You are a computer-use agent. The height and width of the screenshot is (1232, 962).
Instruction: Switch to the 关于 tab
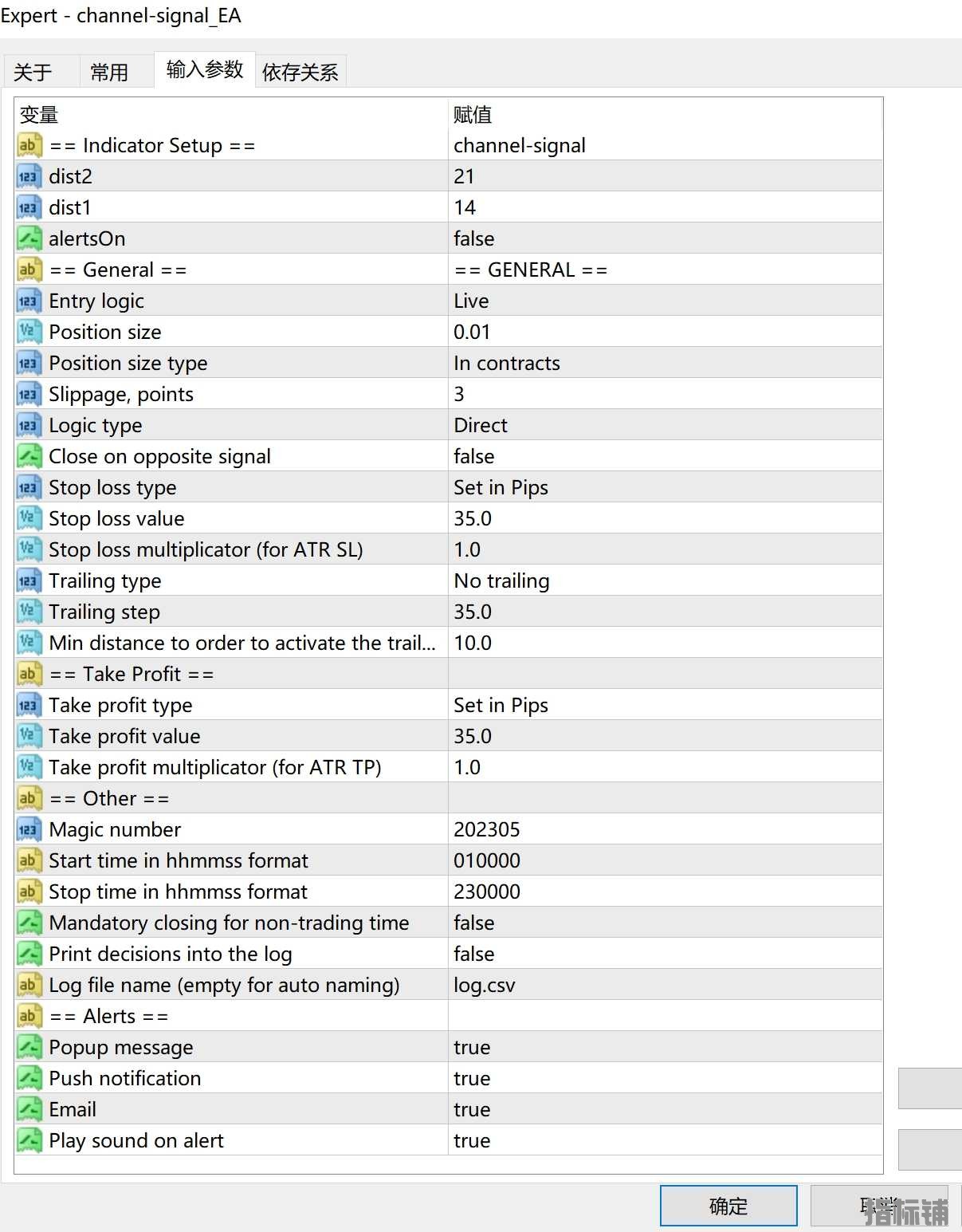(x=33, y=73)
